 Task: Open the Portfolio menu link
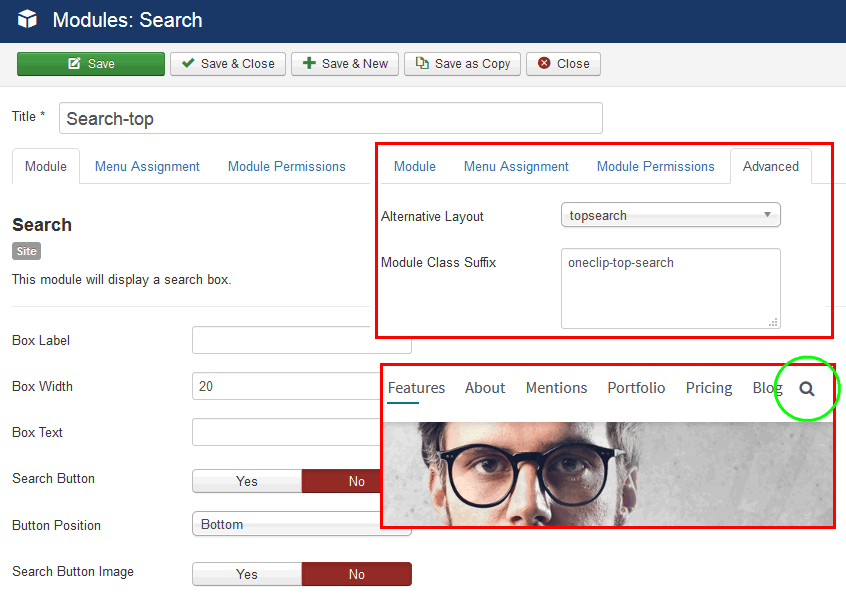[x=636, y=388]
